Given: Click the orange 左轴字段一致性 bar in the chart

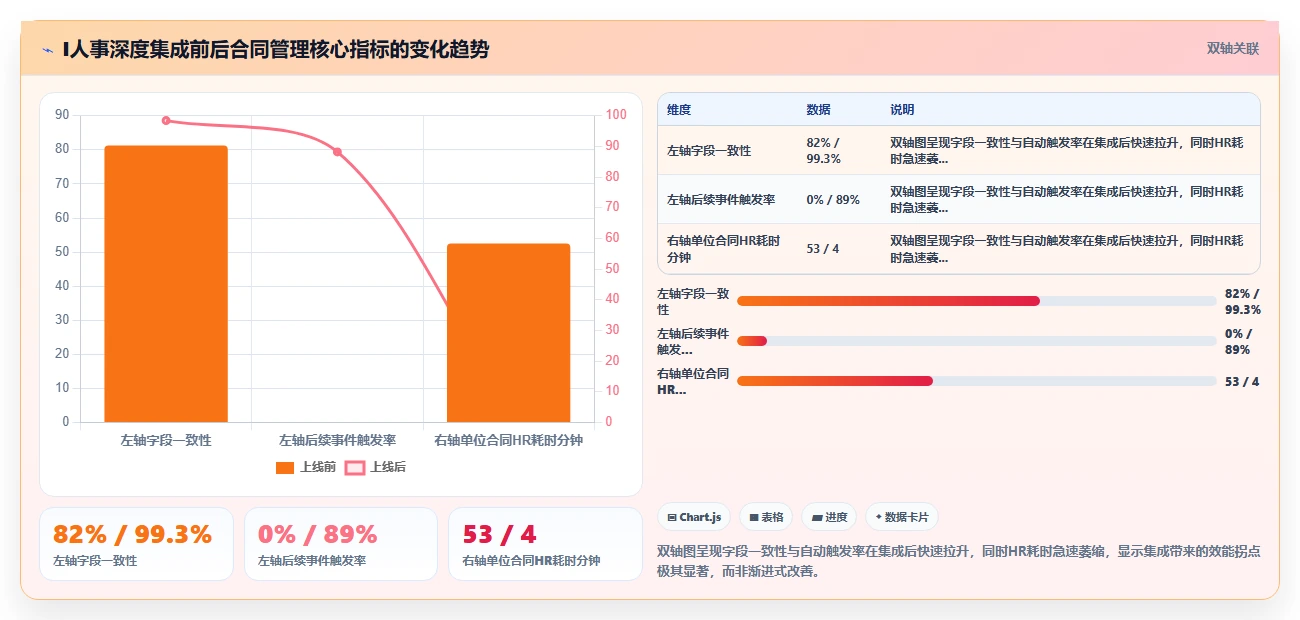Looking at the screenshot, I should (x=166, y=284).
